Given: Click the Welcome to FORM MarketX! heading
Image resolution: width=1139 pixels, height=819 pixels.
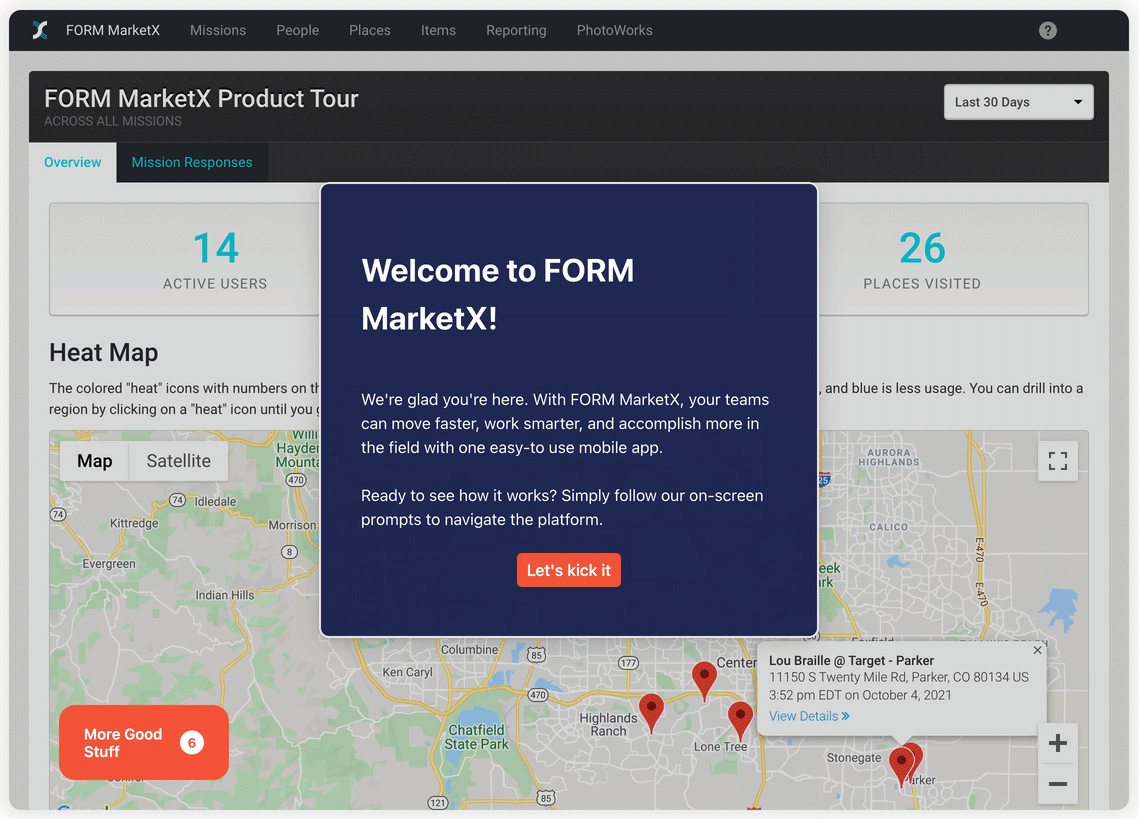Looking at the screenshot, I should coord(498,294).
